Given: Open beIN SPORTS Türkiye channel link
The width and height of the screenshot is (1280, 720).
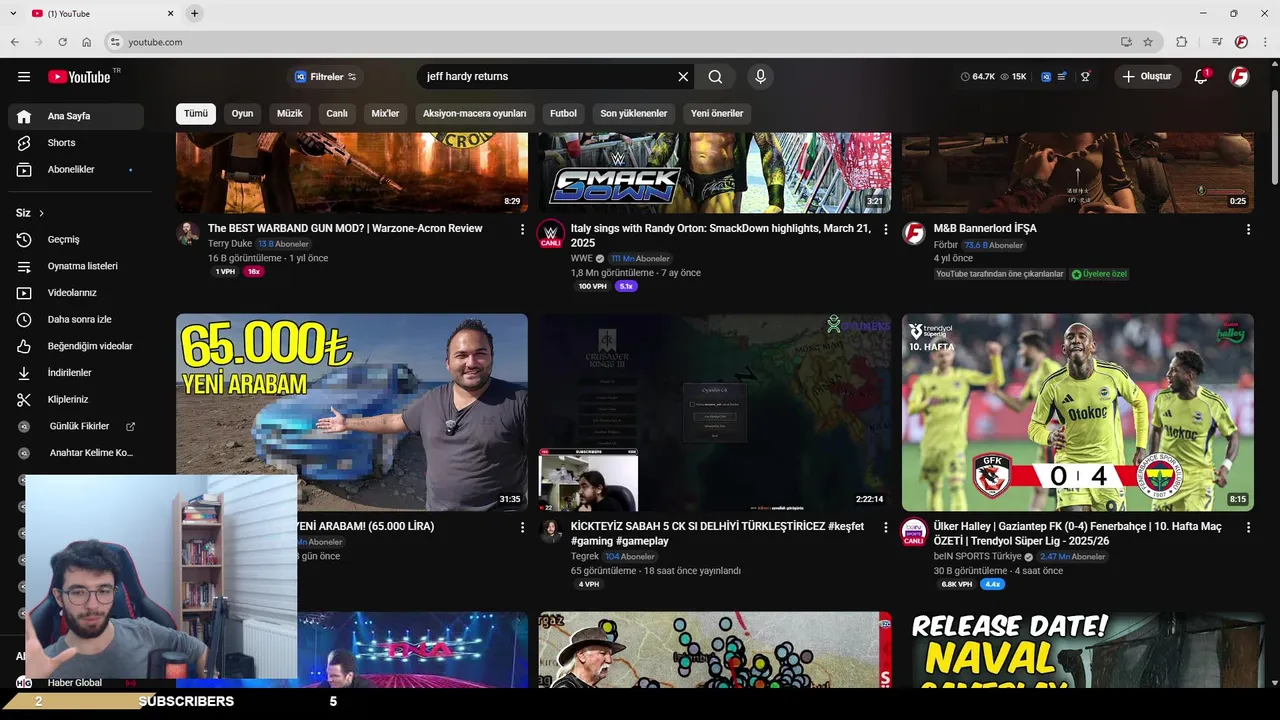Looking at the screenshot, I should point(978,556).
